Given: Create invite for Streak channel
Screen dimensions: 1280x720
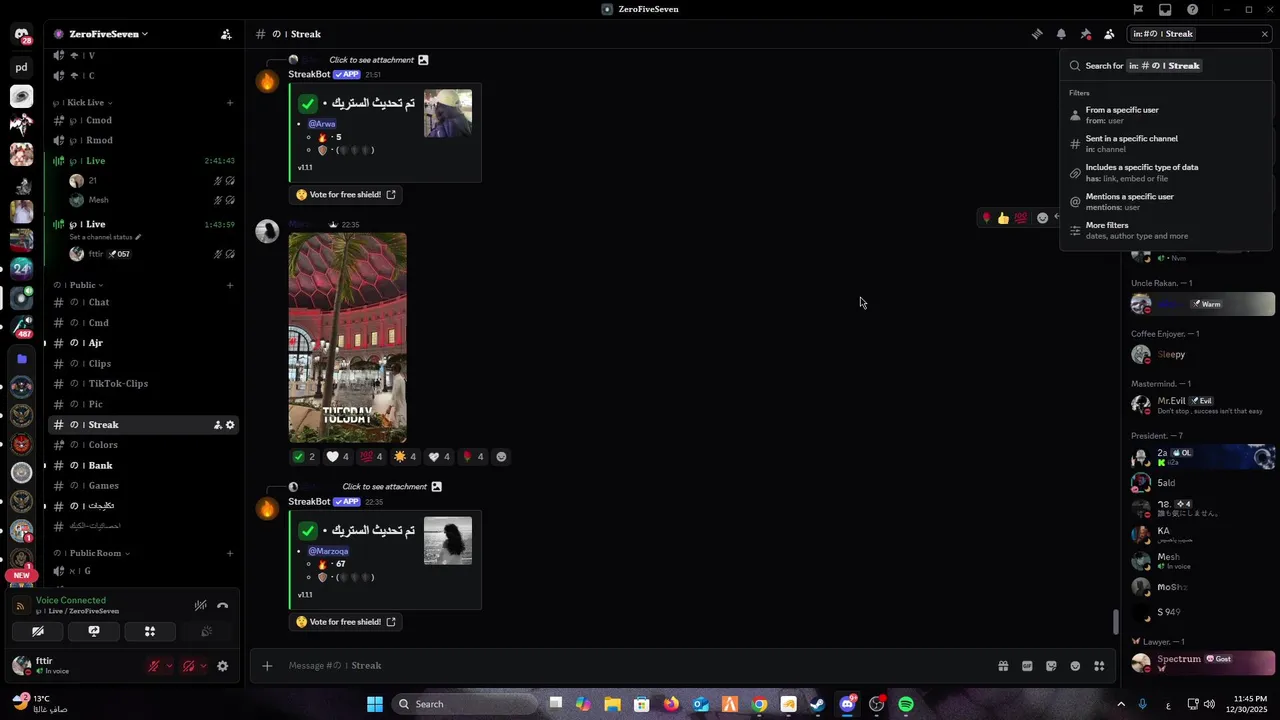Looking at the screenshot, I should tap(217, 425).
